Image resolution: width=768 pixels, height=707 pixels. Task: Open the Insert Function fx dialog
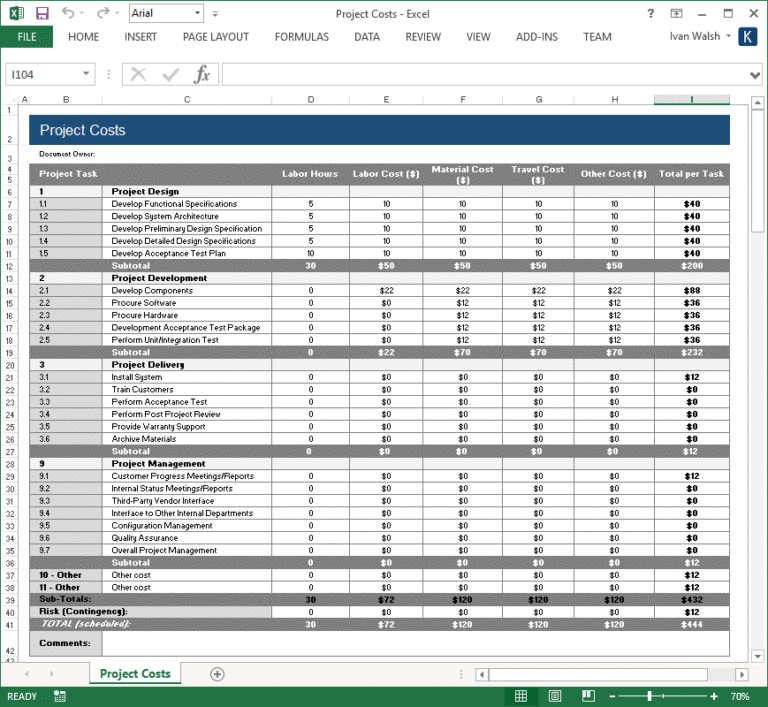coord(202,75)
